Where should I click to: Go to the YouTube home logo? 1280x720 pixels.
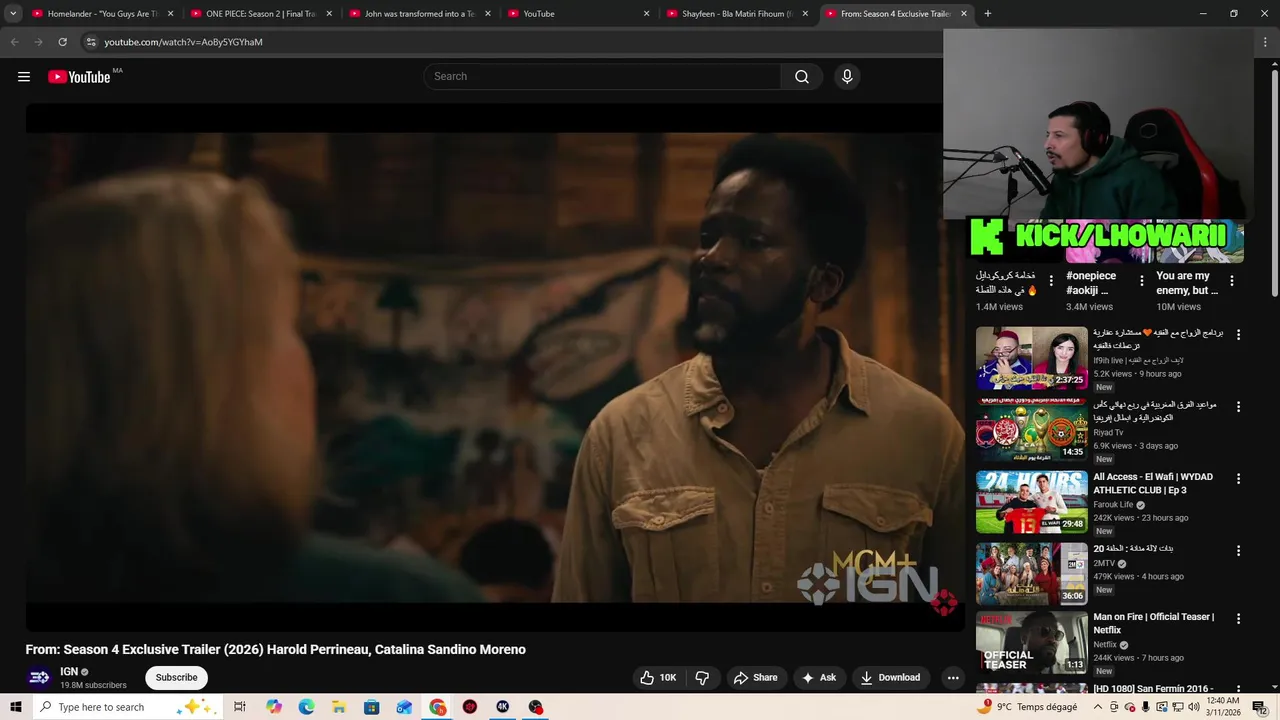click(79, 77)
